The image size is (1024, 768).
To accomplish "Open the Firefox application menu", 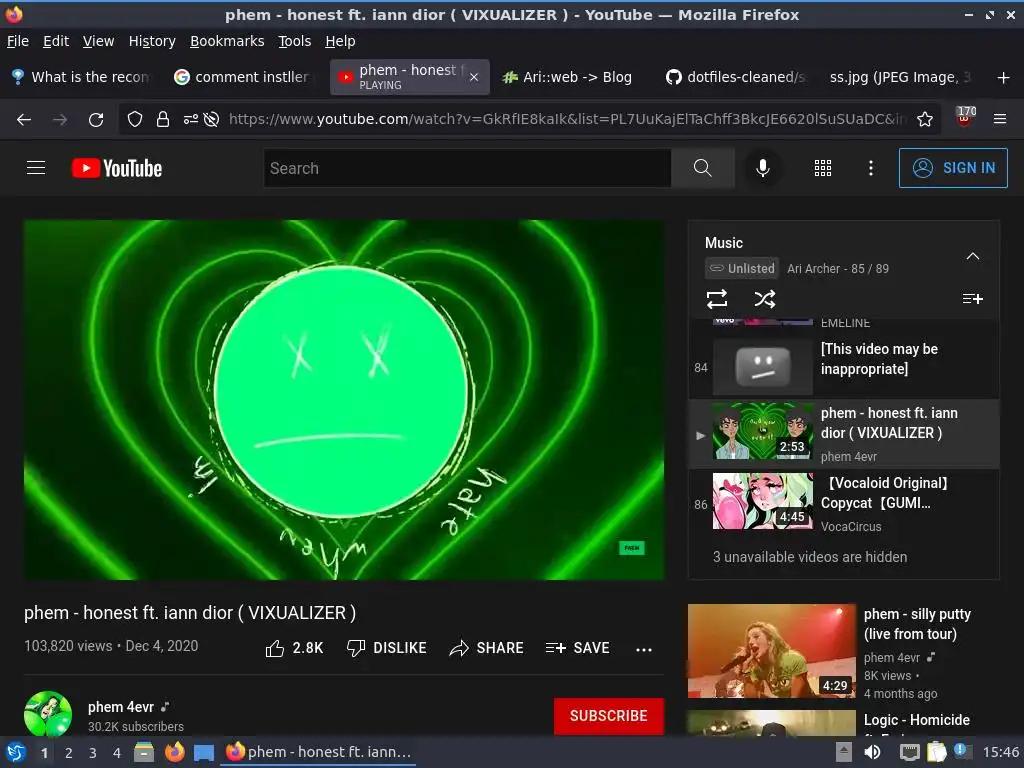I will coord(1000,120).
